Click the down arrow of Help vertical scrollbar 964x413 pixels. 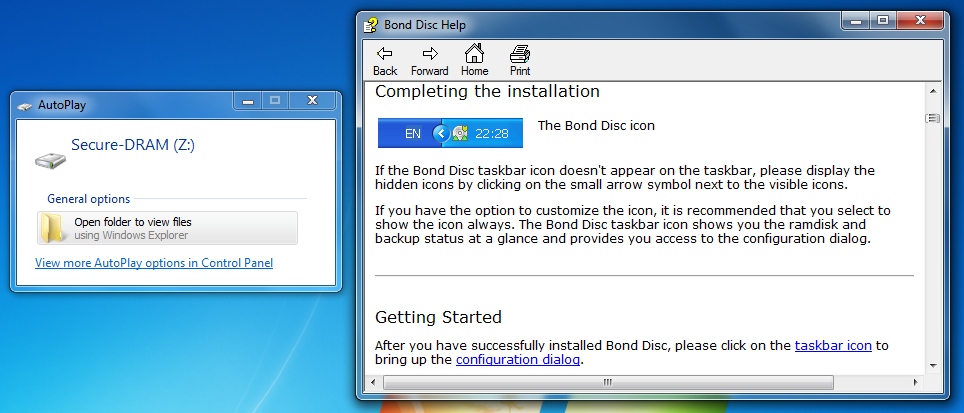[x=933, y=366]
